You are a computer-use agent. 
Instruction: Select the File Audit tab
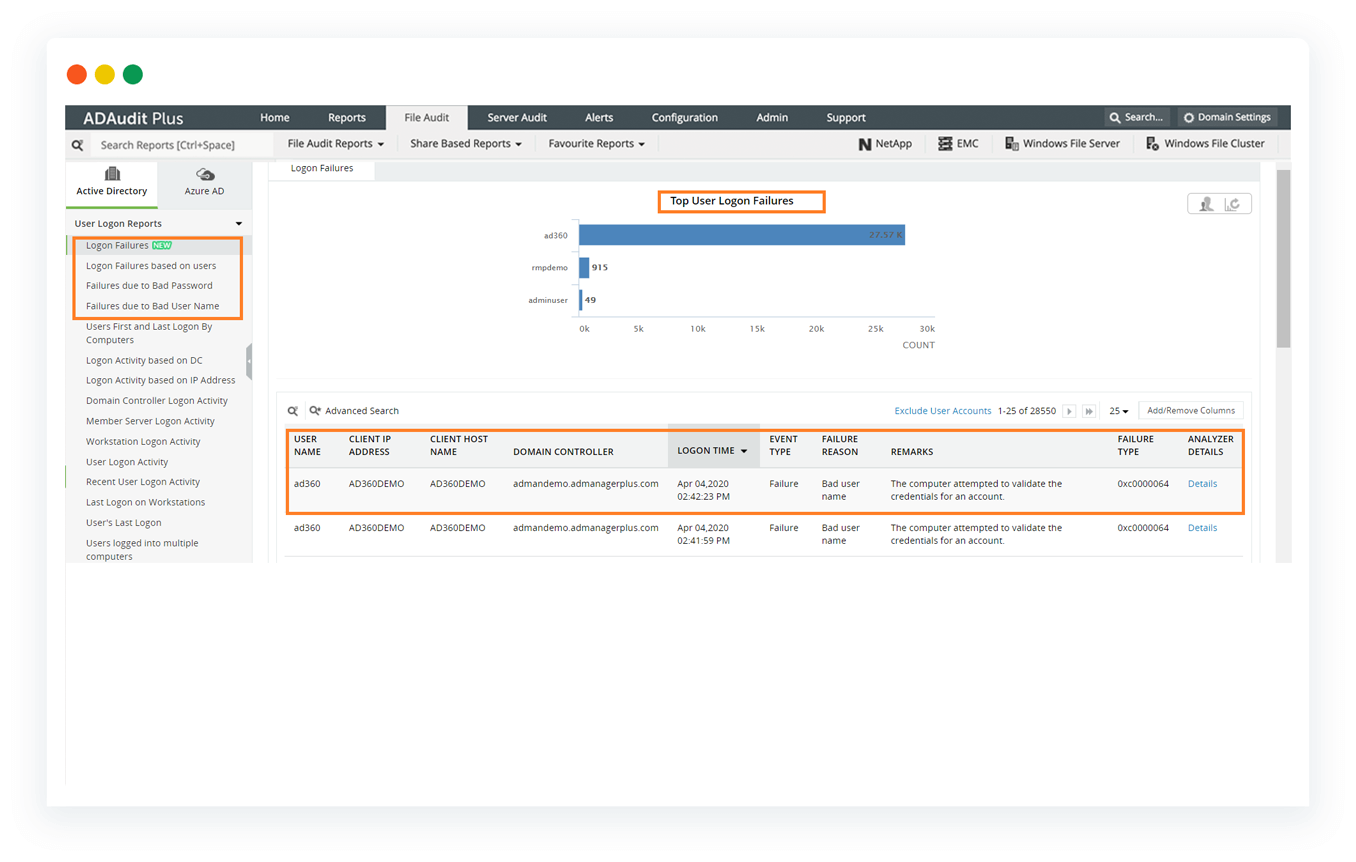pyautogui.click(x=427, y=118)
